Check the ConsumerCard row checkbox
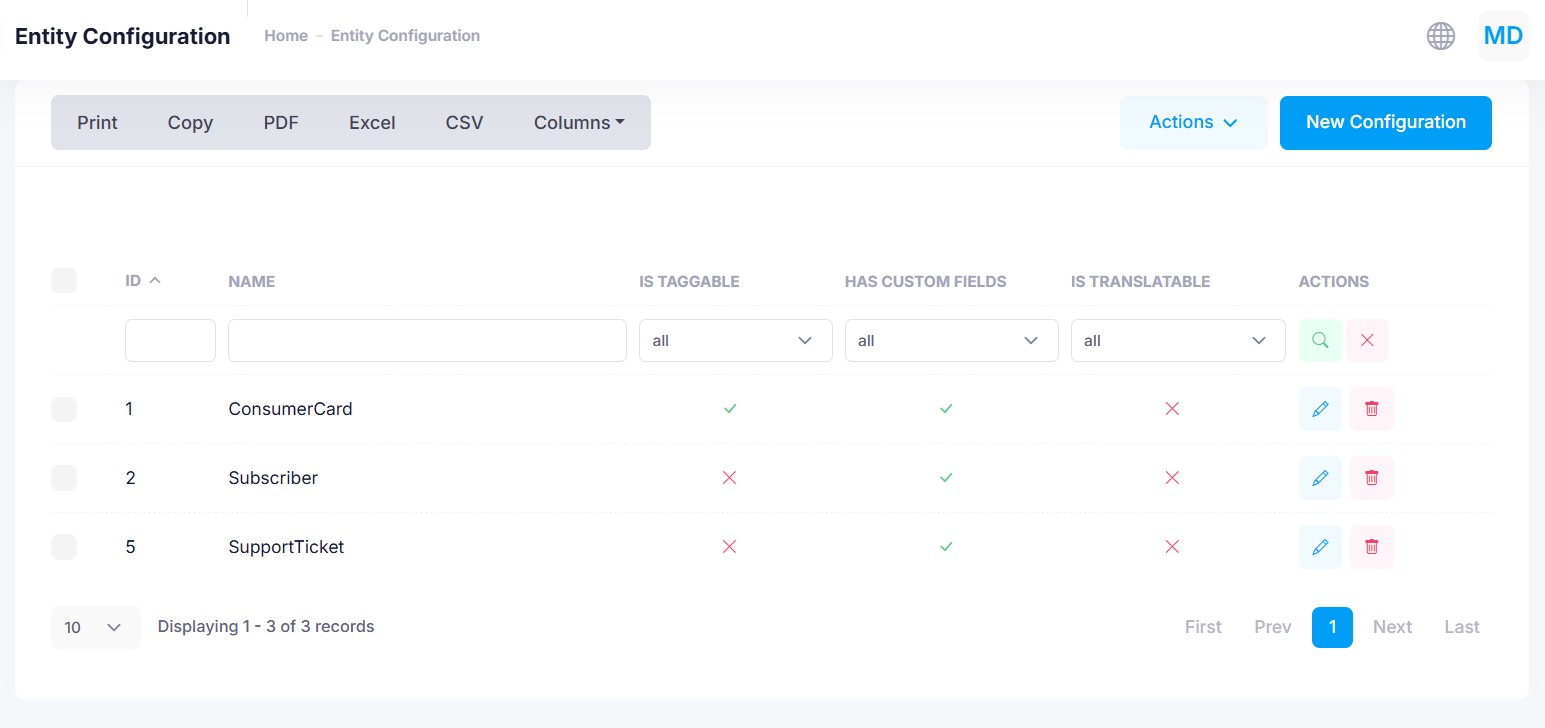The image size is (1545, 728). tap(64, 409)
